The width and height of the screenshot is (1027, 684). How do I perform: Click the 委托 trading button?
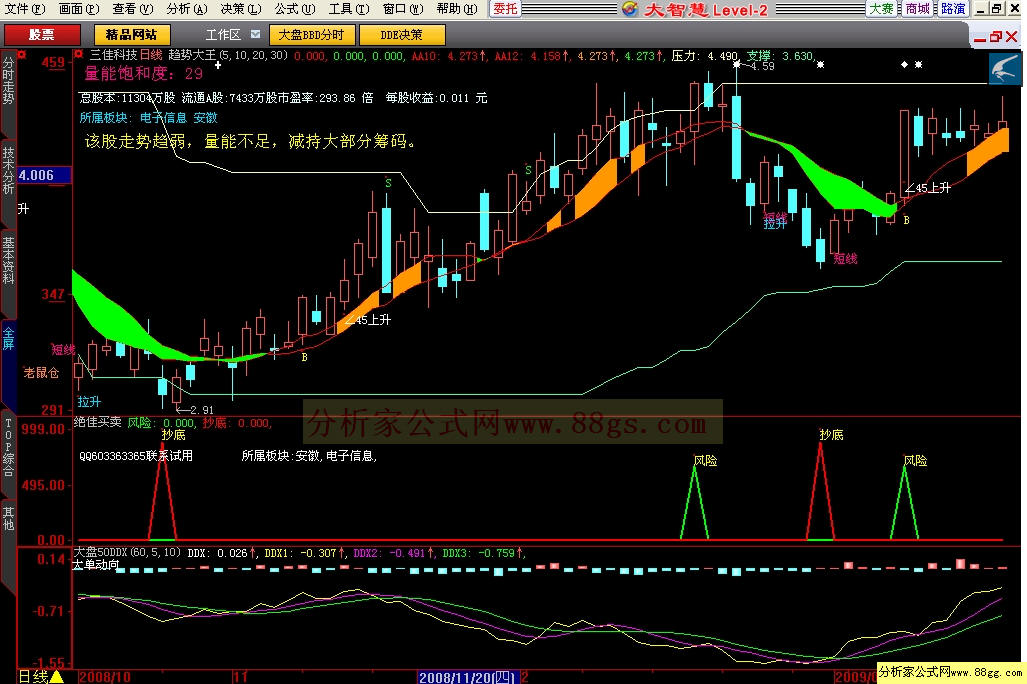pyautogui.click(x=505, y=9)
